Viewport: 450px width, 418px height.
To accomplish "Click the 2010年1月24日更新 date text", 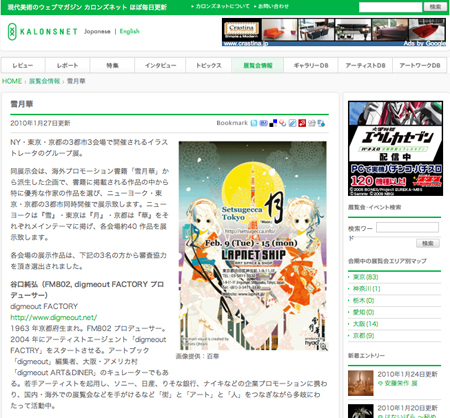I will tap(407, 374).
